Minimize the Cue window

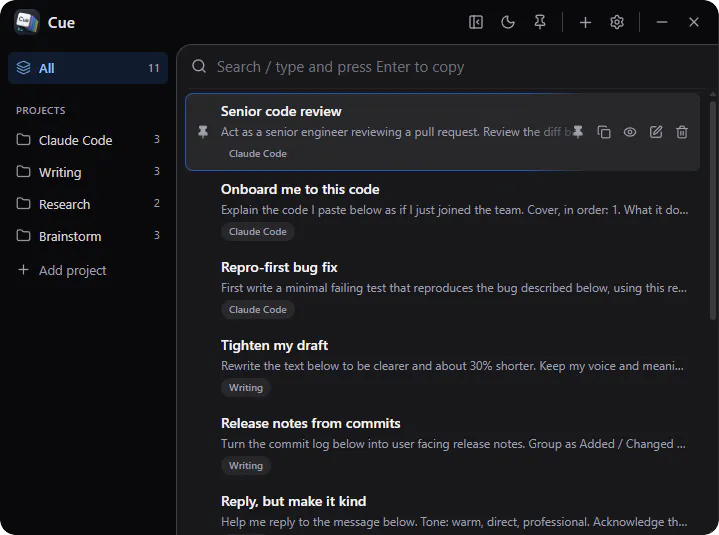[x=662, y=22]
